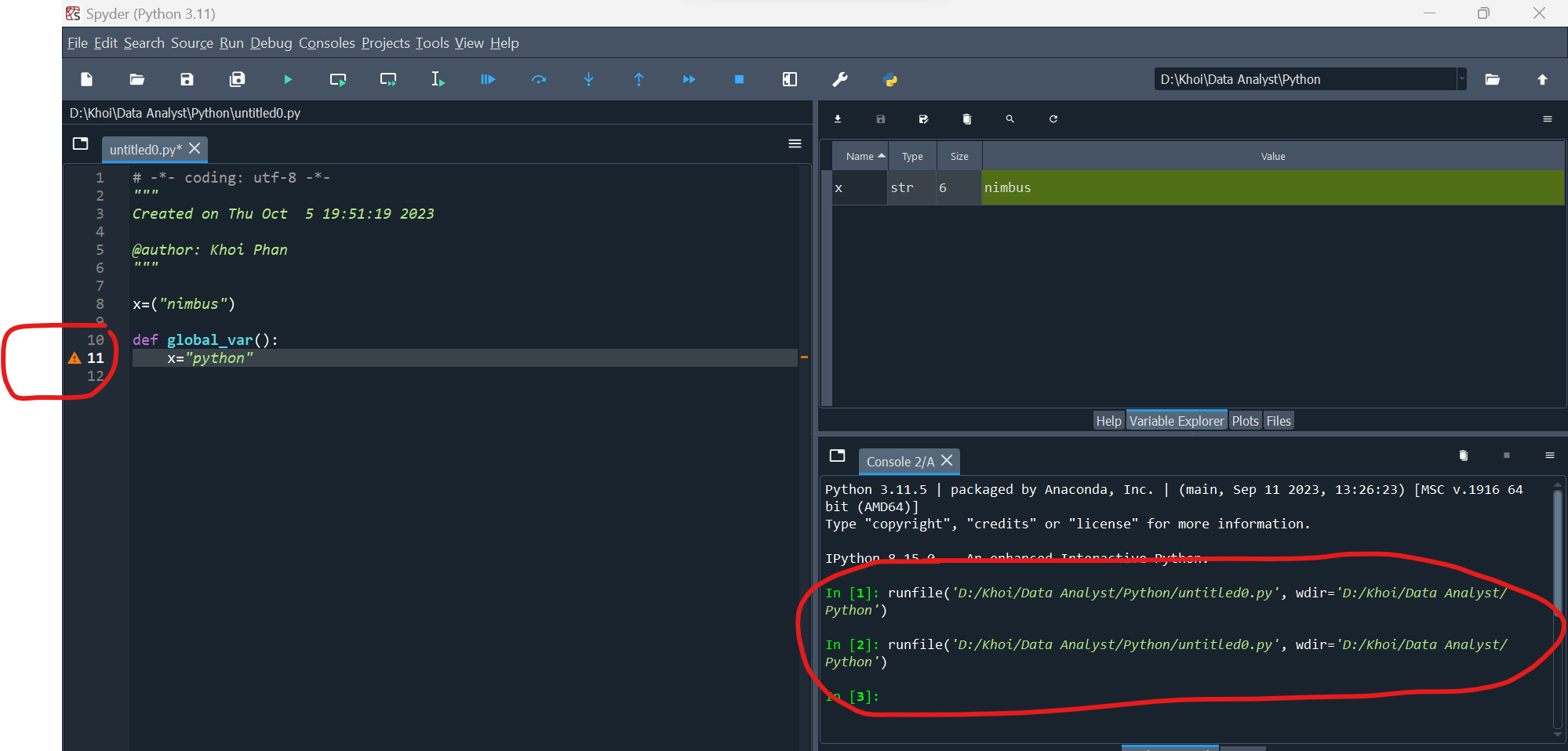Viewport: 1568px width, 751px height.
Task: Click the In [3]: console prompt line
Action: (853, 696)
